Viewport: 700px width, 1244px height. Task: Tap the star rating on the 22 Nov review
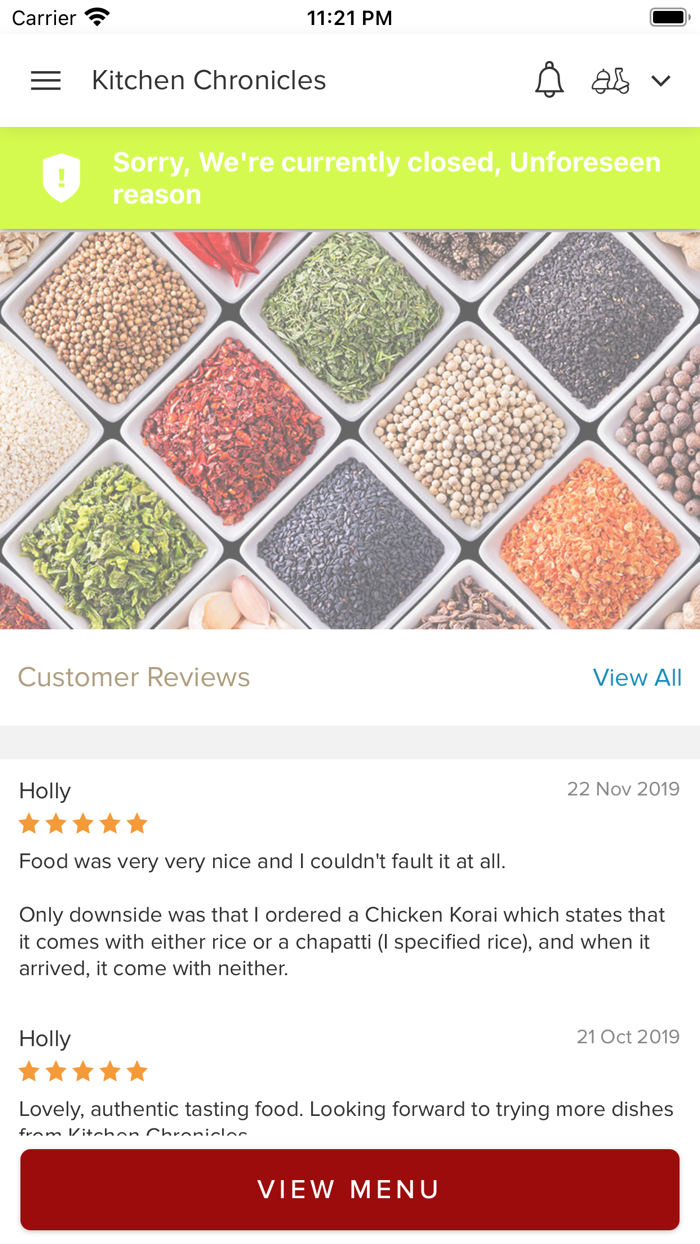[x=83, y=824]
